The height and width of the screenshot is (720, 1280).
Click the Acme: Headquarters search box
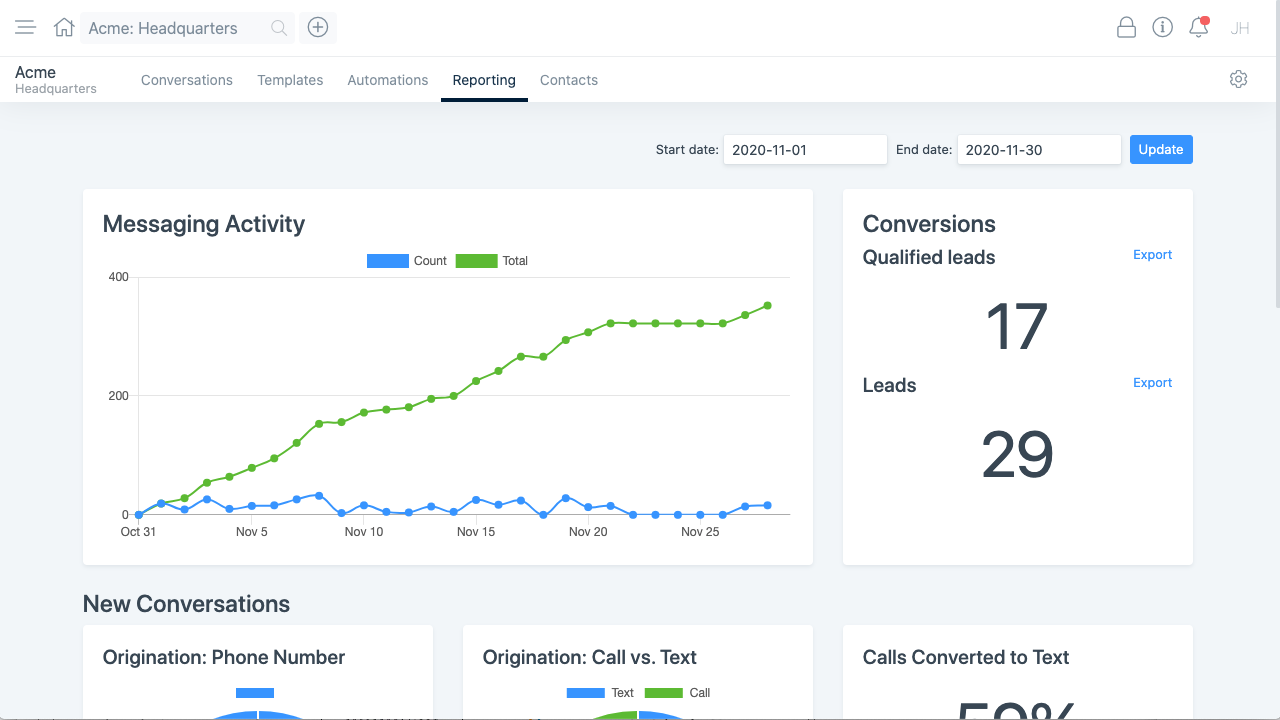point(189,28)
